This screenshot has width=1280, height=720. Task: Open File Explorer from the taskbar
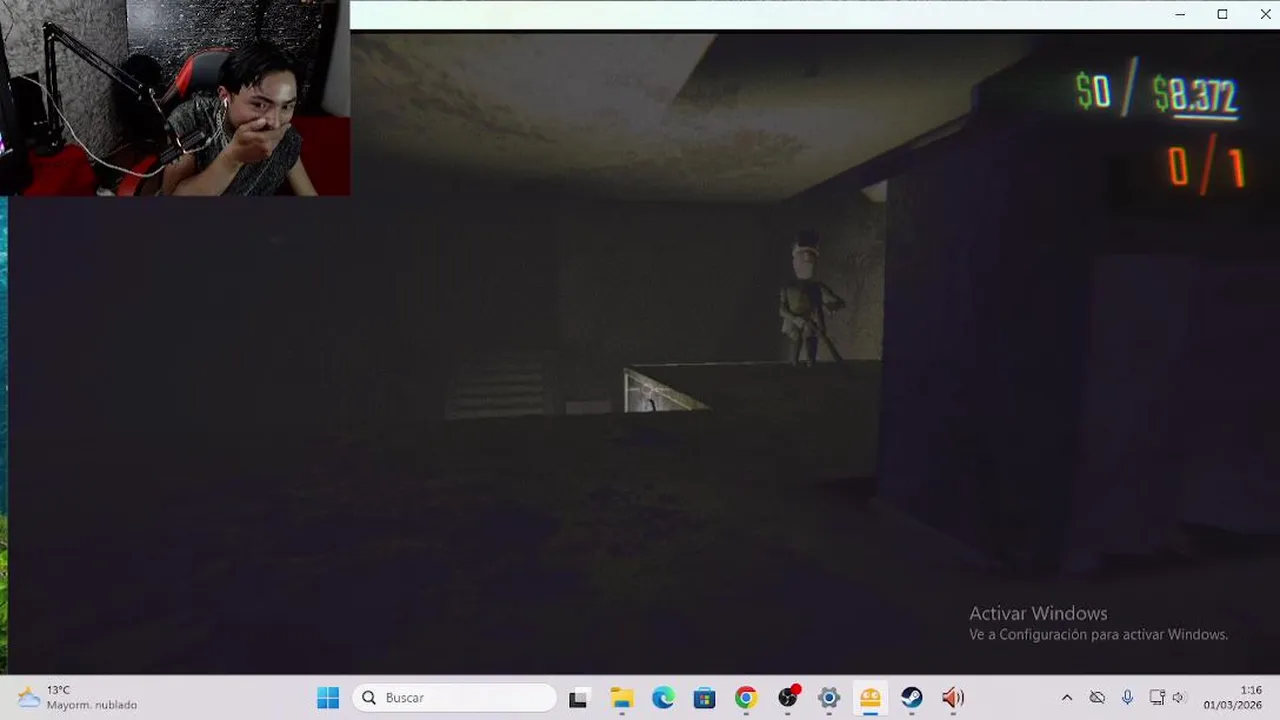pos(622,698)
